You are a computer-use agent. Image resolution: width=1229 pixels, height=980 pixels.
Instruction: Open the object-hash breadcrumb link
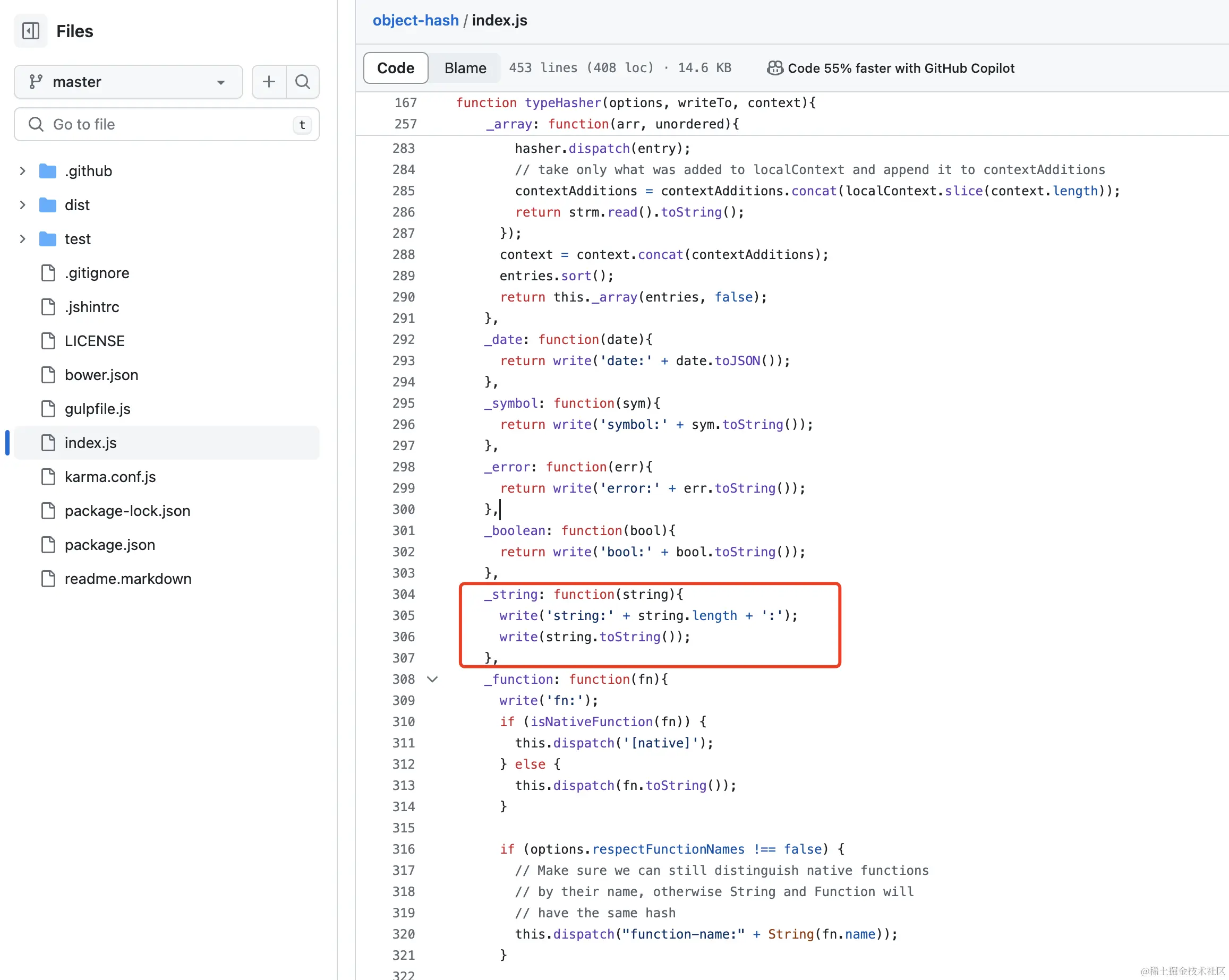pos(415,21)
